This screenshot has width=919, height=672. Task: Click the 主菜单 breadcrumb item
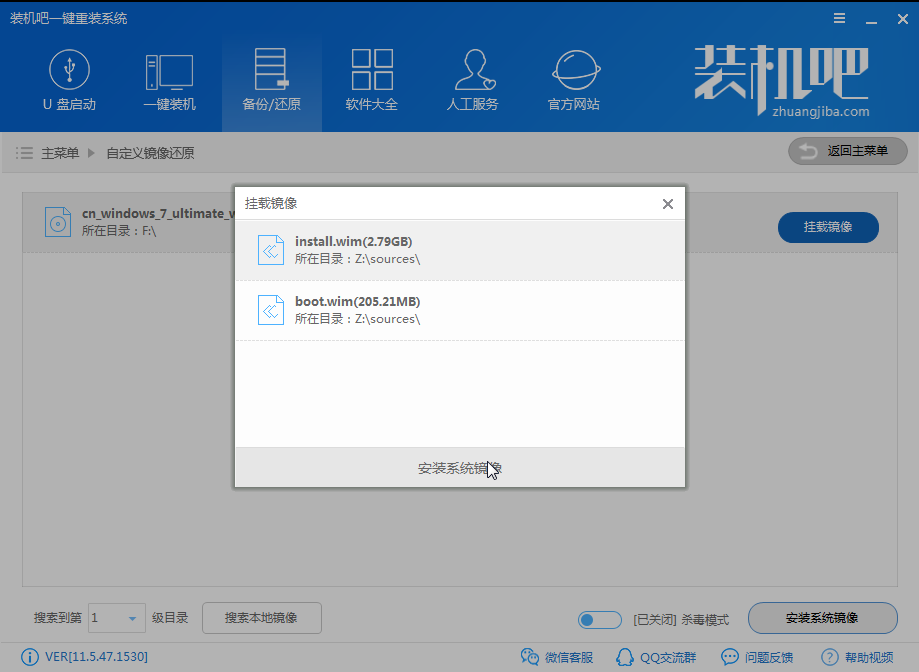62,153
